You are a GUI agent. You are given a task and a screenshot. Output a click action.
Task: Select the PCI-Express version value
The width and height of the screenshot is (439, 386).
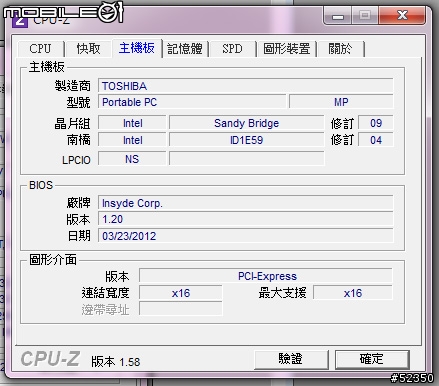click(266, 276)
